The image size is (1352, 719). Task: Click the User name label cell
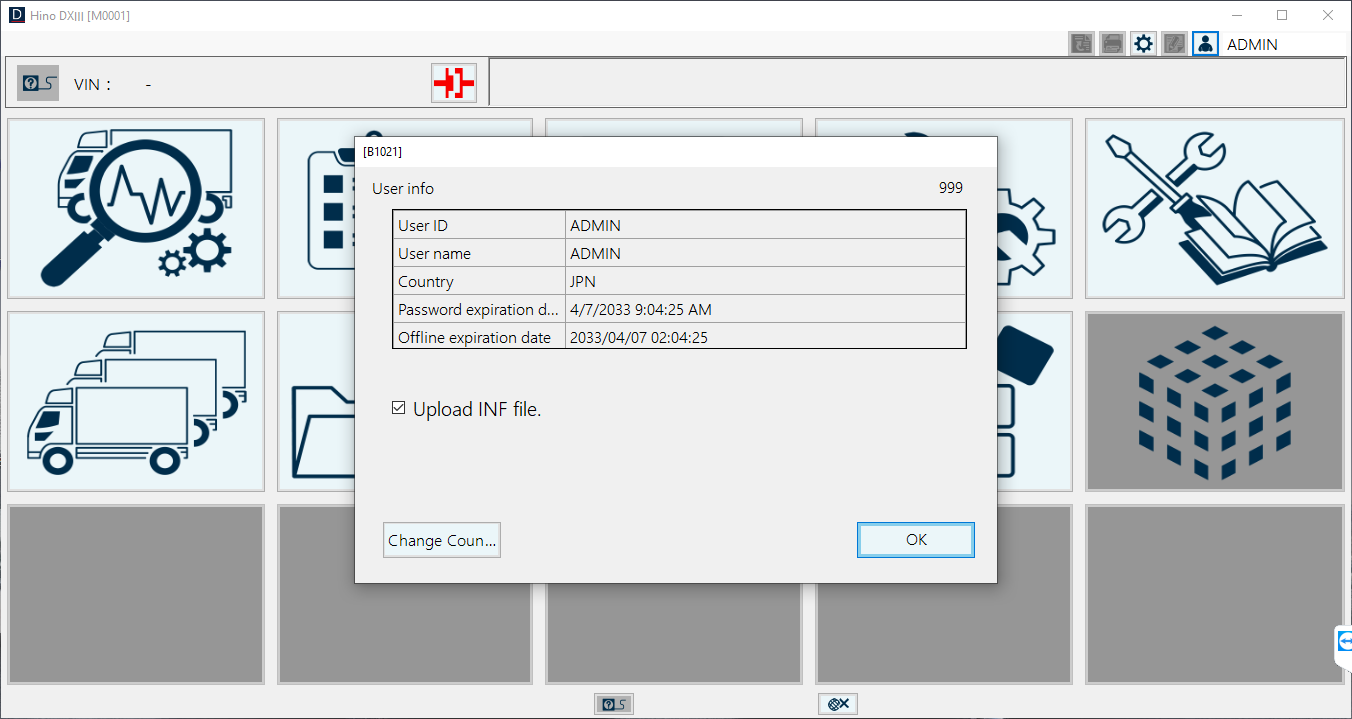(x=479, y=253)
